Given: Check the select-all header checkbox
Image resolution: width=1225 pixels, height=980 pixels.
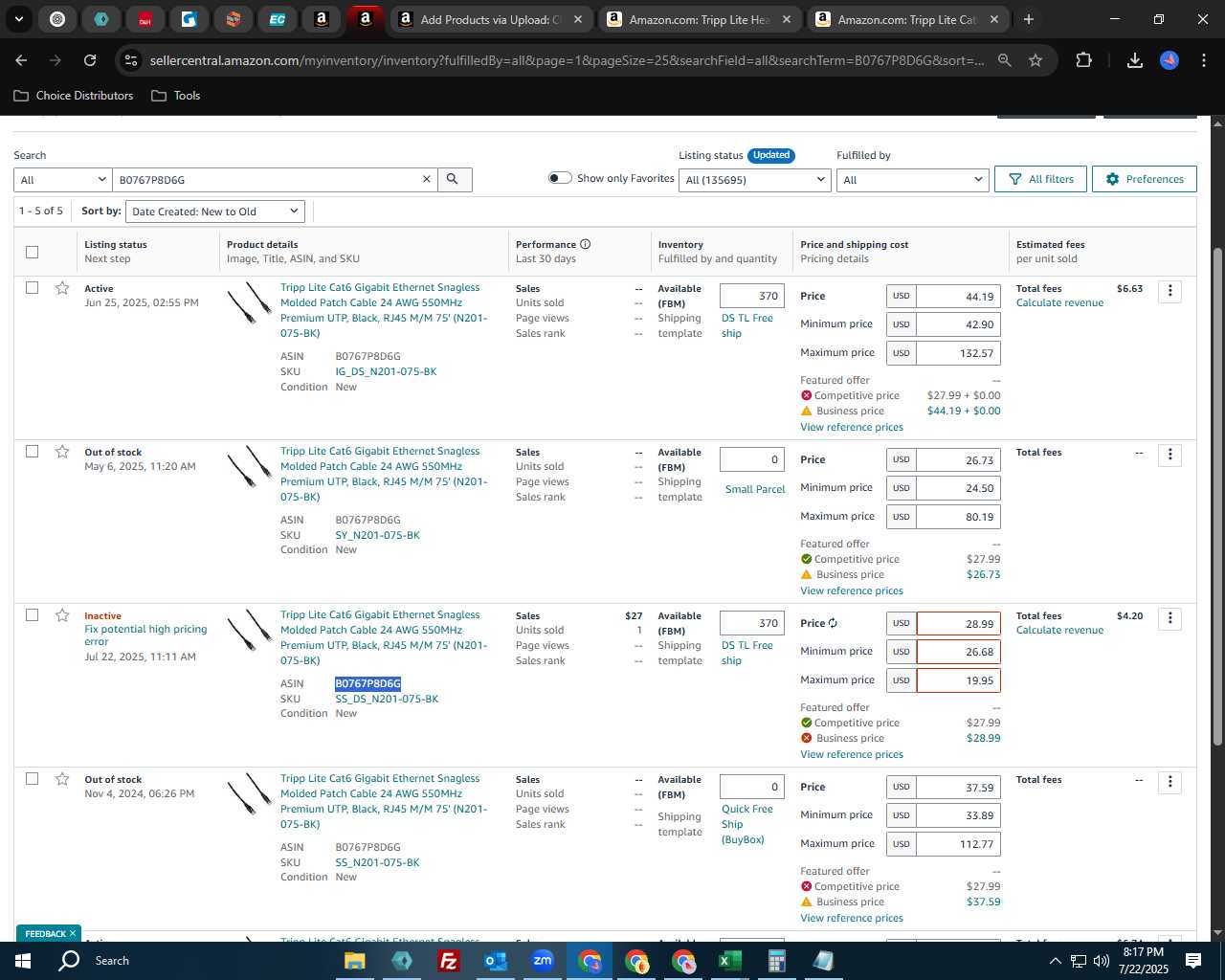Looking at the screenshot, I should tap(33, 252).
